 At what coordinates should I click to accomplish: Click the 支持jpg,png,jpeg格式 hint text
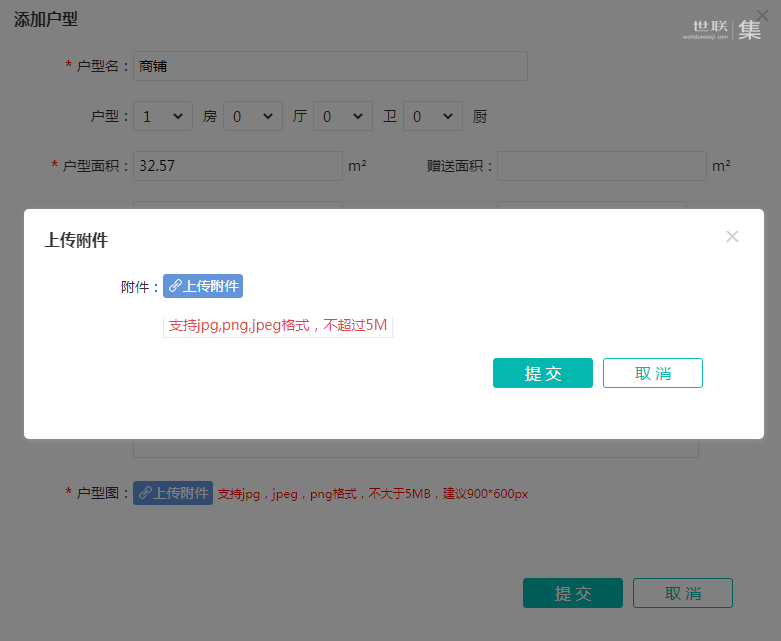point(278,325)
